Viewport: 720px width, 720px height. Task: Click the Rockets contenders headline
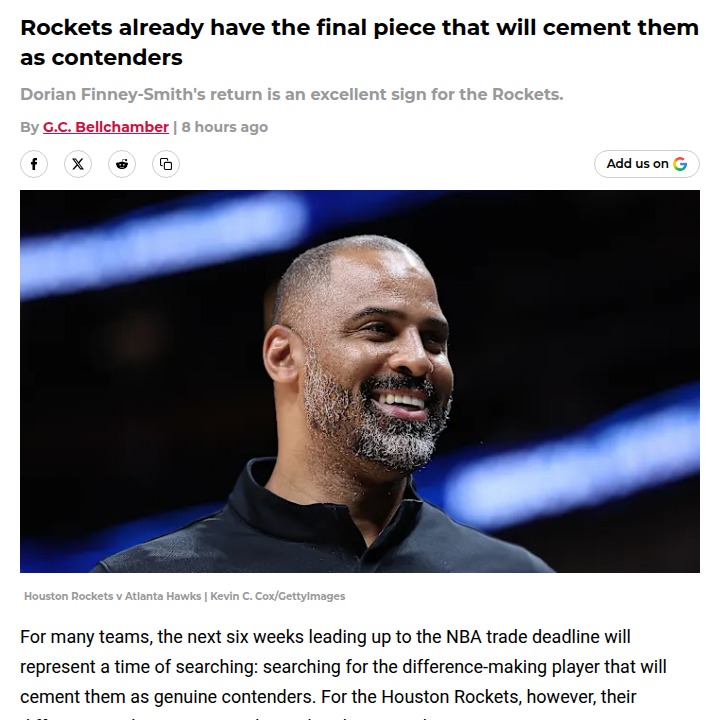pos(360,42)
